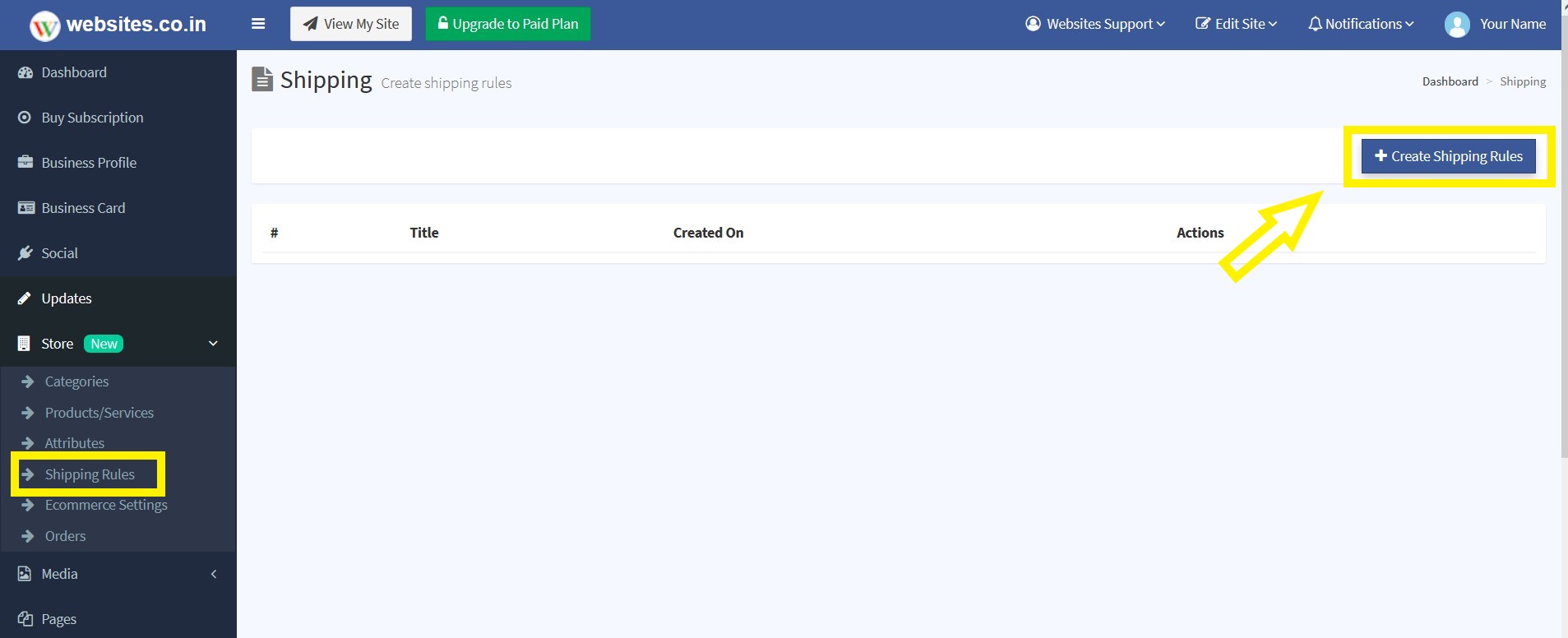Click the New badge next to Store

(104, 344)
